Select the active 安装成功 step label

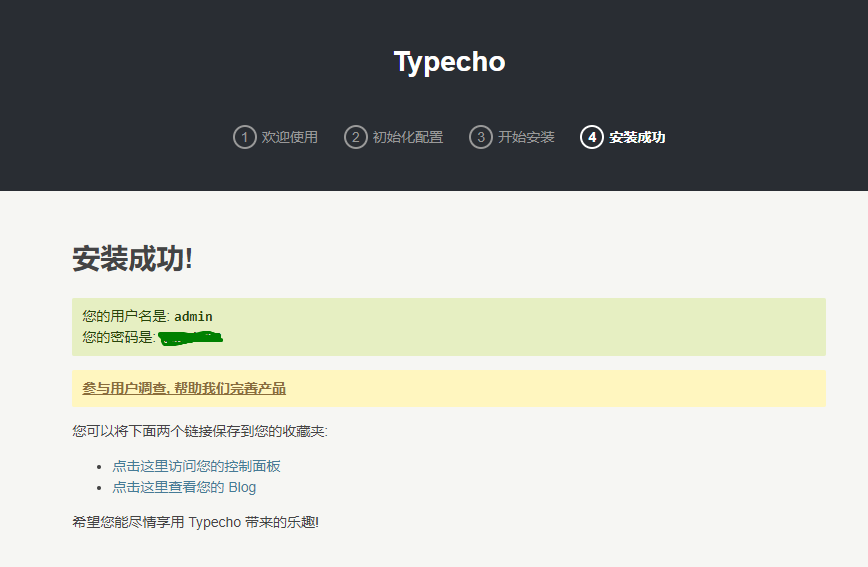click(x=637, y=137)
